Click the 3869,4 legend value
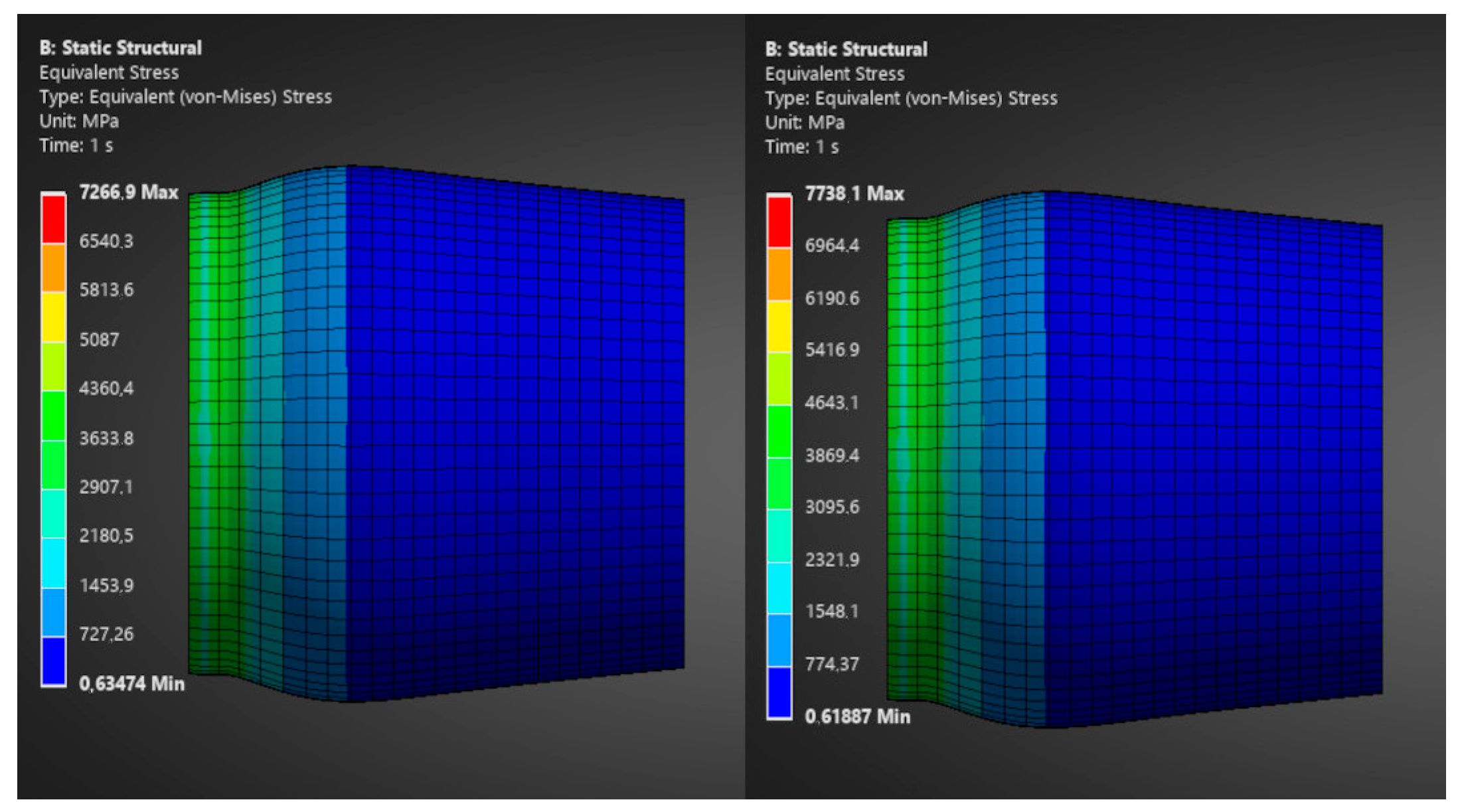Screen dimensions: 1460x812 click(x=831, y=455)
